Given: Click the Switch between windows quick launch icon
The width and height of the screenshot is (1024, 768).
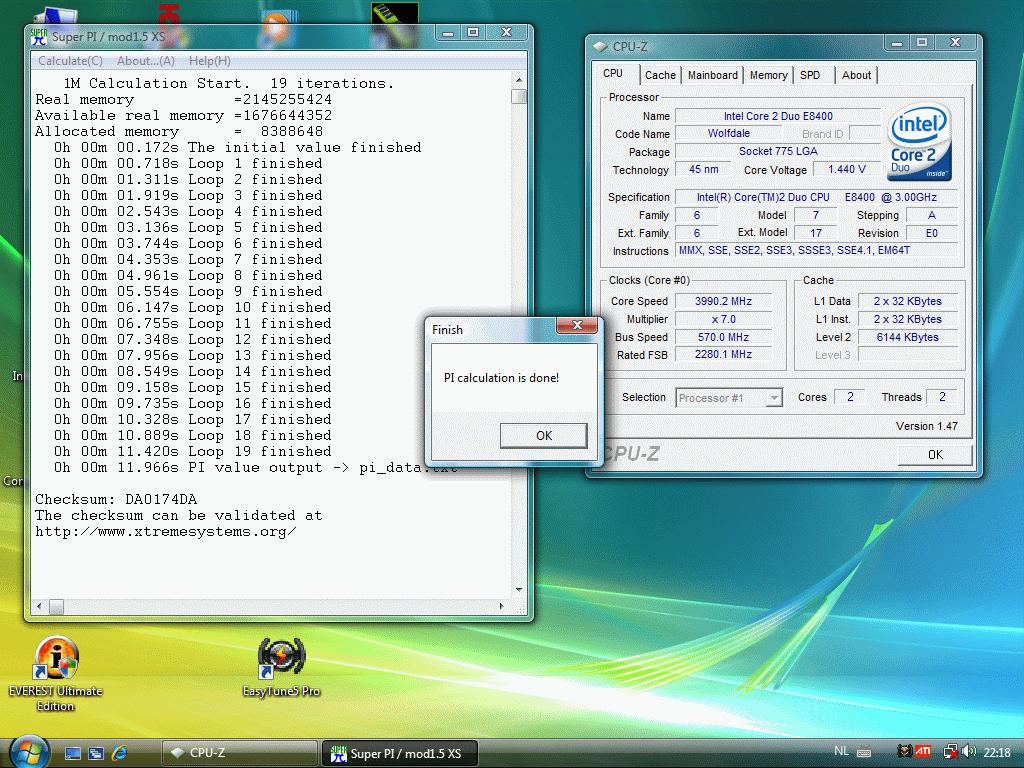Looking at the screenshot, I should pyautogui.click(x=96, y=753).
